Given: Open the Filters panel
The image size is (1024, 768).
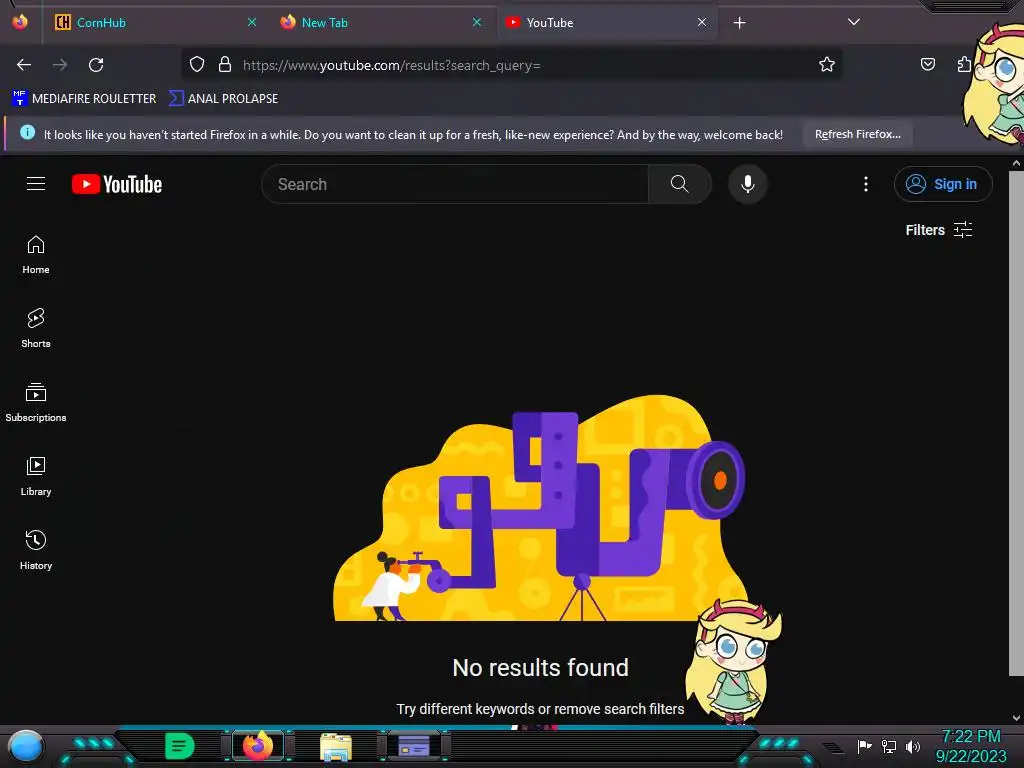Looking at the screenshot, I should click(938, 230).
